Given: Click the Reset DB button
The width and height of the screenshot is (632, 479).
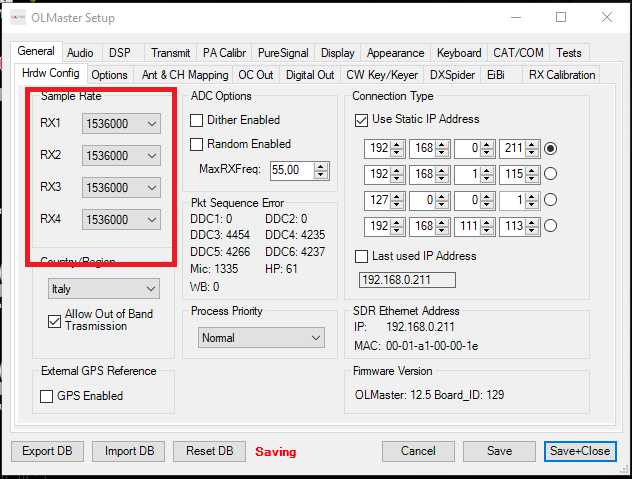Looking at the screenshot, I should point(210,451).
